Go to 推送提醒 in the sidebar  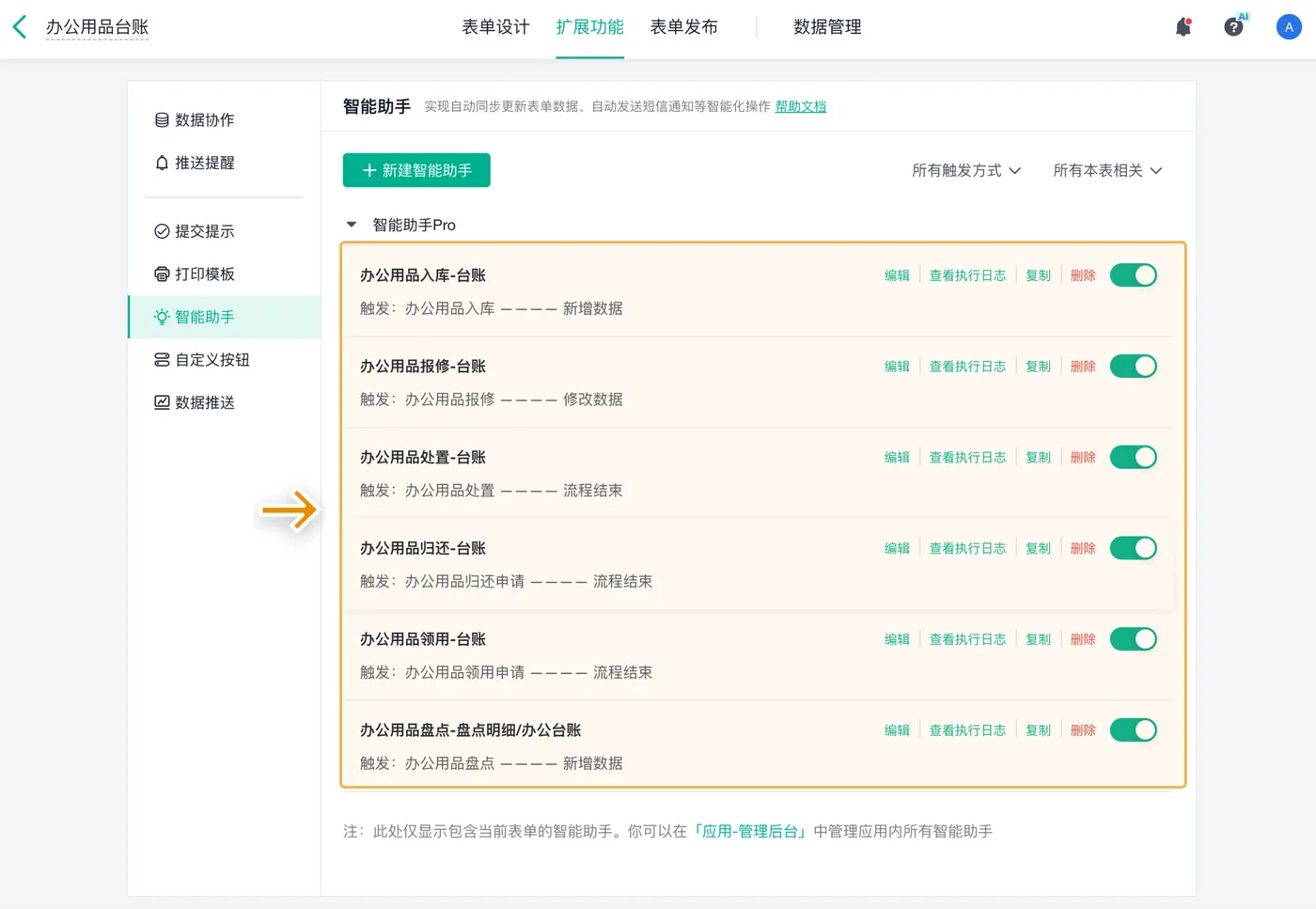(204, 163)
